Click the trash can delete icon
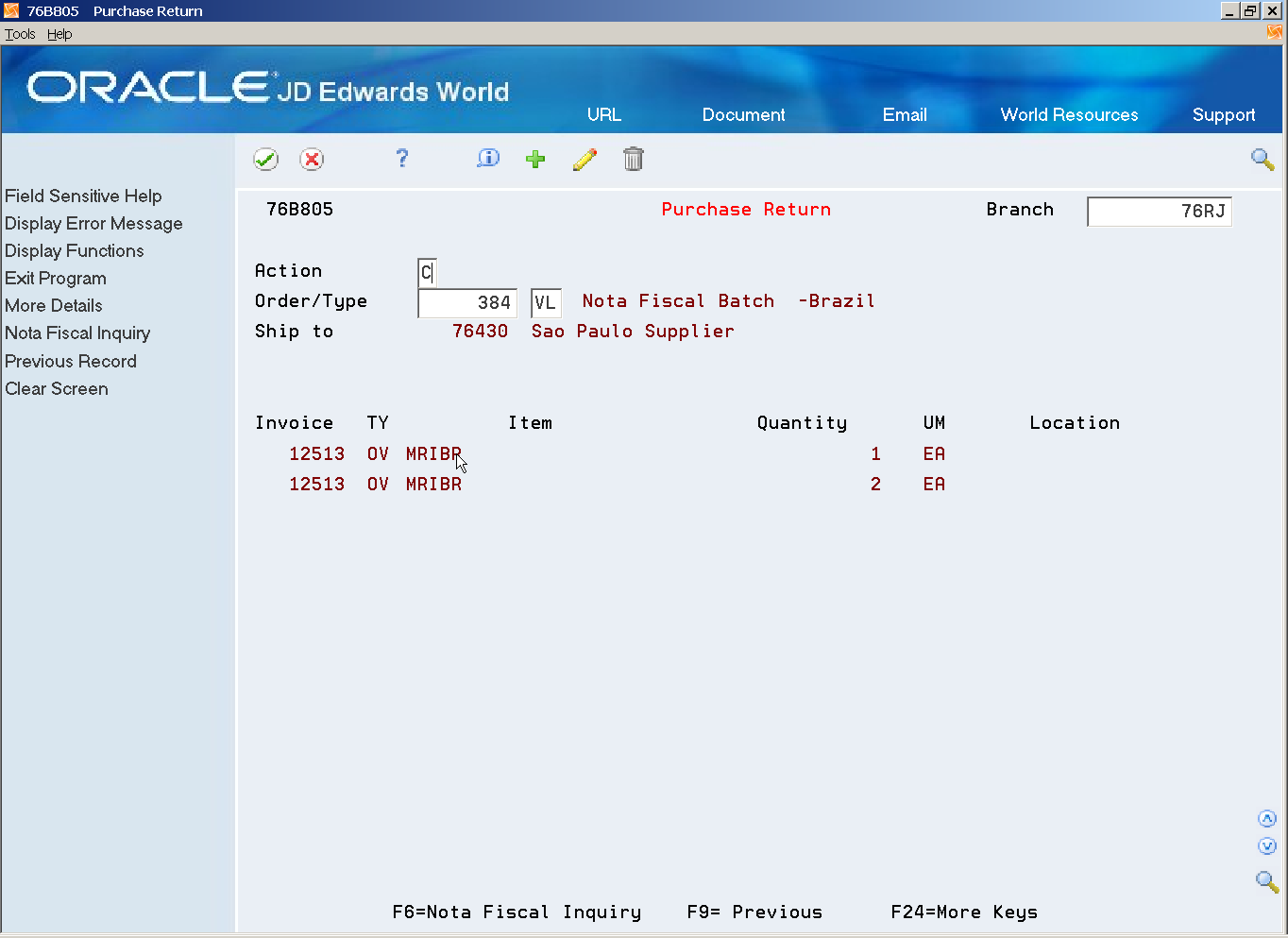The width and height of the screenshot is (1288, 938). coord(634,159)
